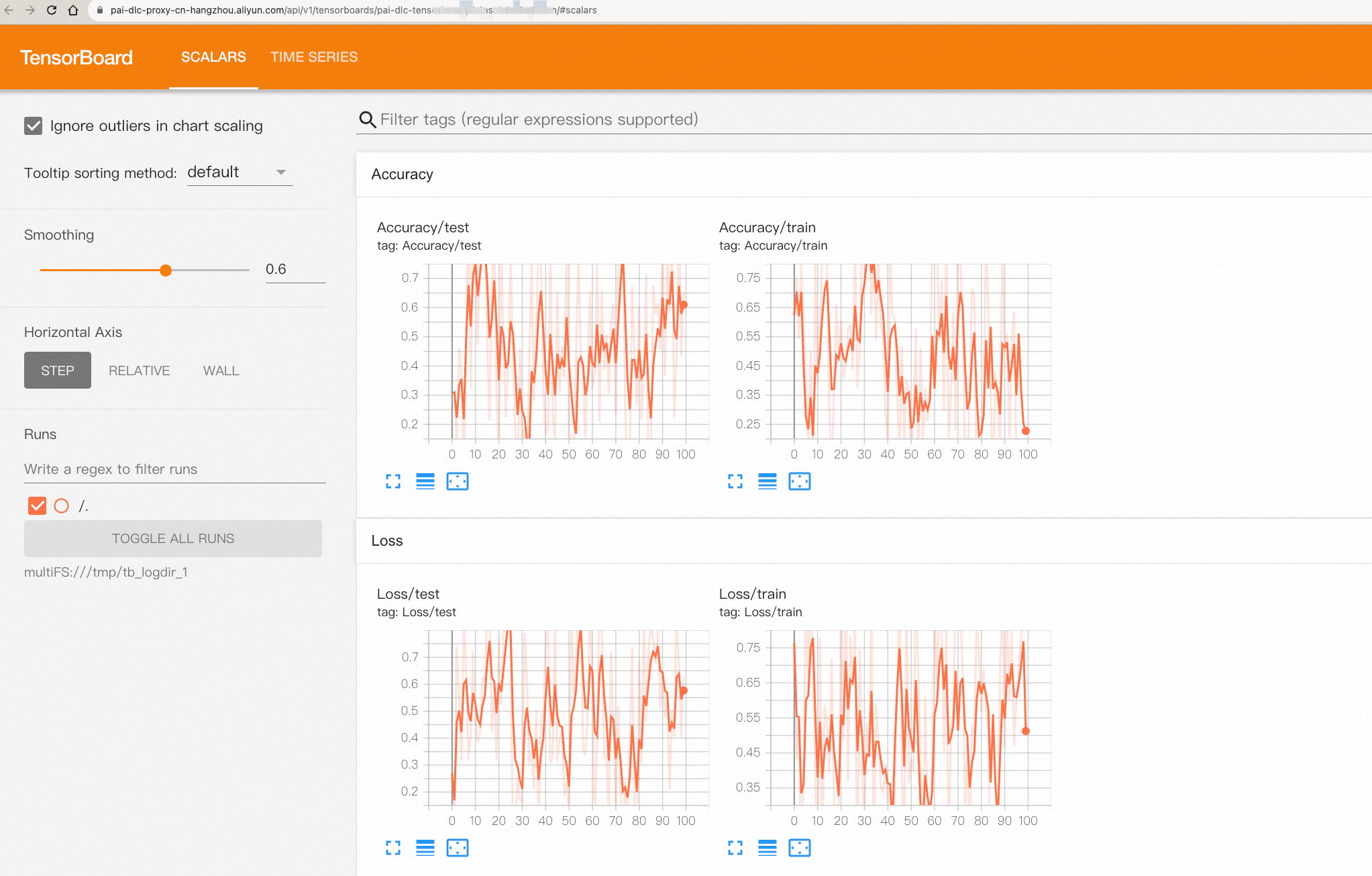Expand Accuracy/train chart to full size
The image size is (1372, 876).
point(735,481)
